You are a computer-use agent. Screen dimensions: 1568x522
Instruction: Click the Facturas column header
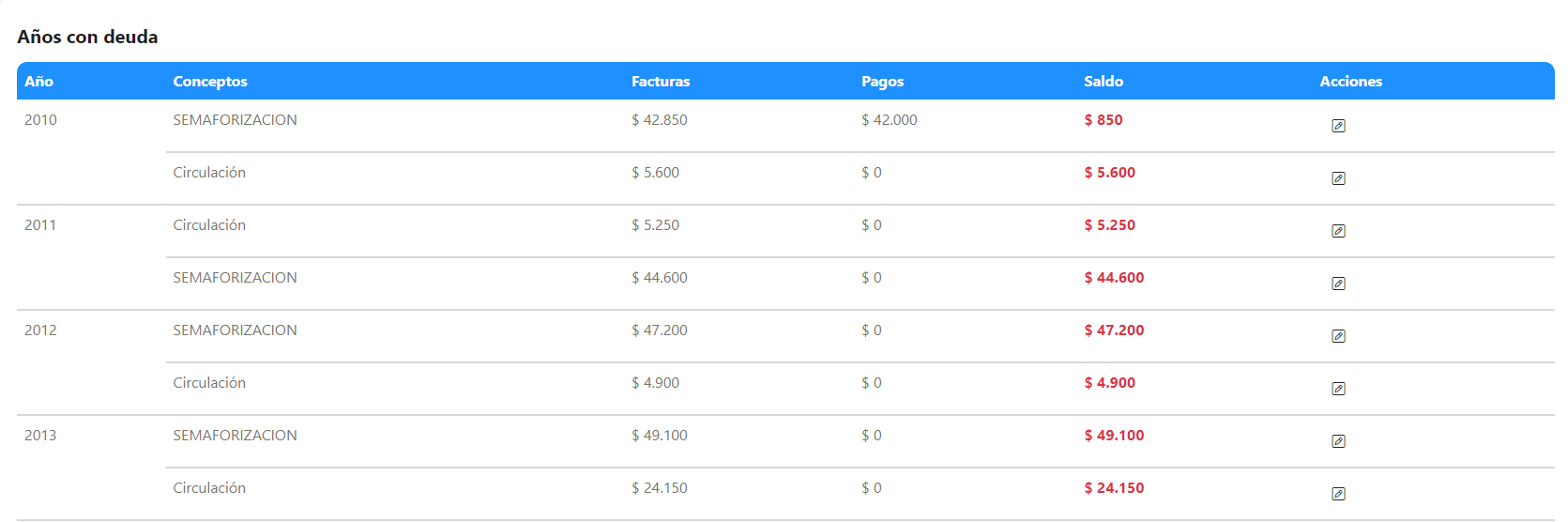(x=661, y=82)
